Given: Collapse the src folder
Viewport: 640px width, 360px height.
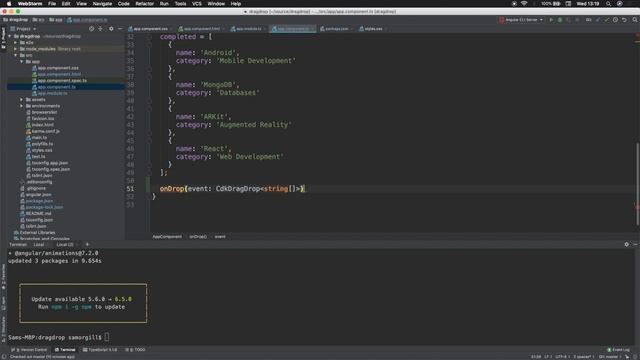Looking at the screenshot, I should click(16, 55).
